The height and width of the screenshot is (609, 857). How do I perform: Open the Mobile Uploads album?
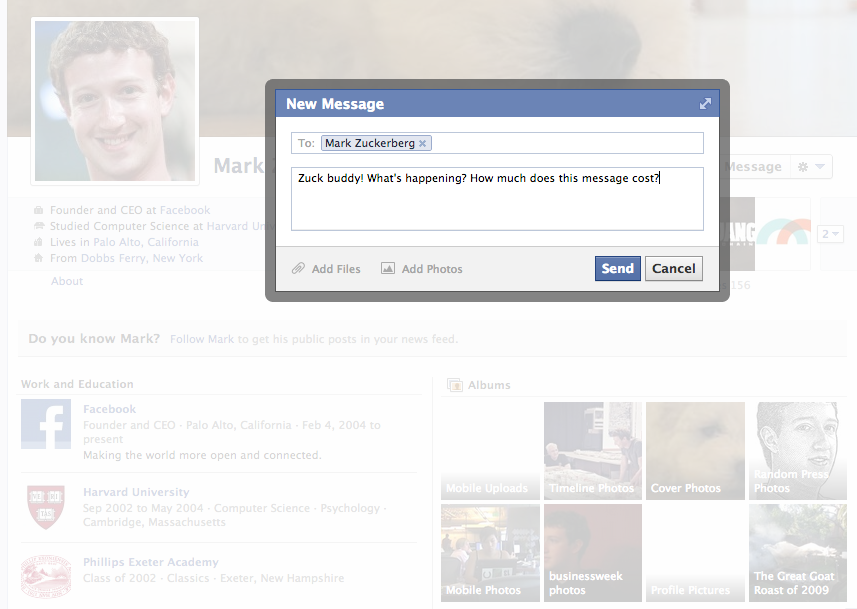point(490,451)
